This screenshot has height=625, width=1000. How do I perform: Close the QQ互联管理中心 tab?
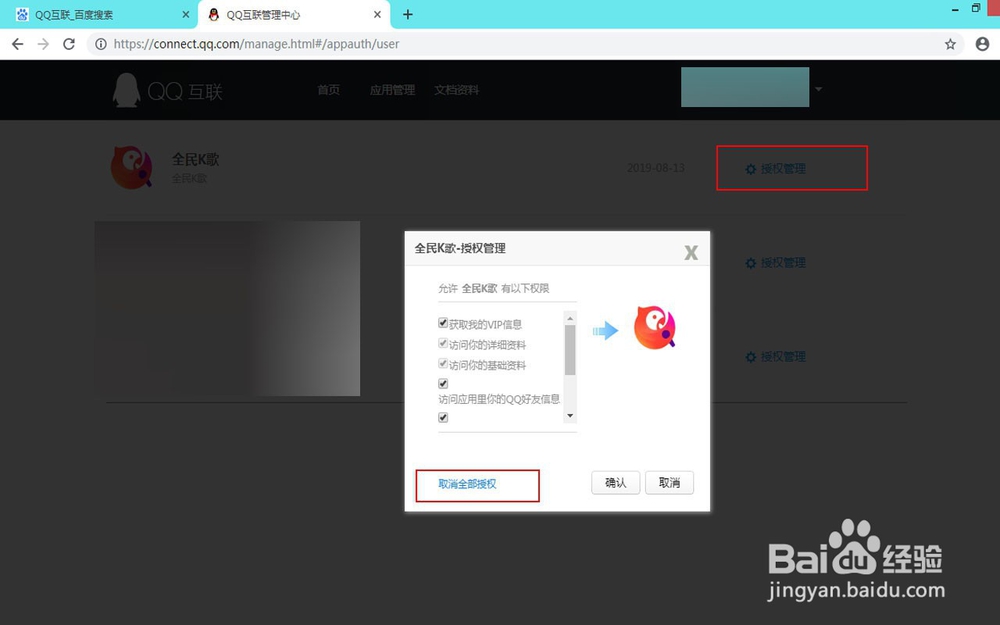pos(378,14)
